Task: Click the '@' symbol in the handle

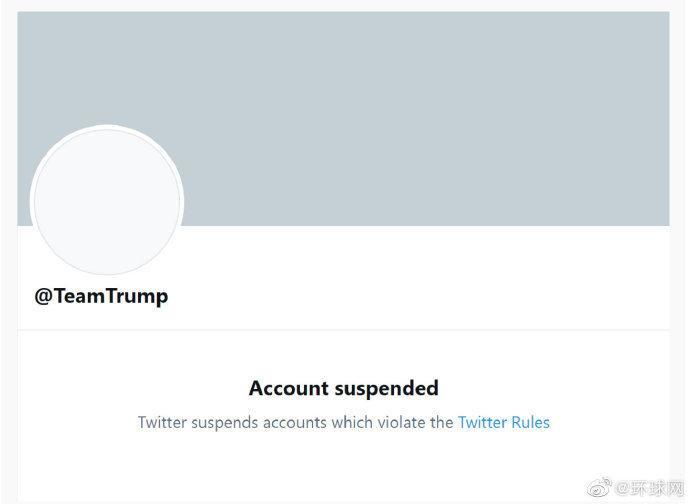Action: (x=43, y=296)
